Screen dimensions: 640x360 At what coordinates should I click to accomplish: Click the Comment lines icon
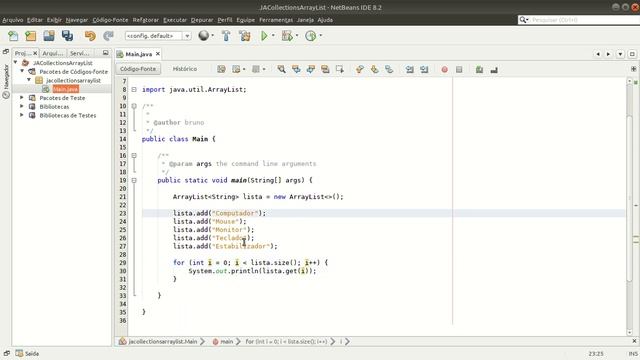(x=479, y=70)
